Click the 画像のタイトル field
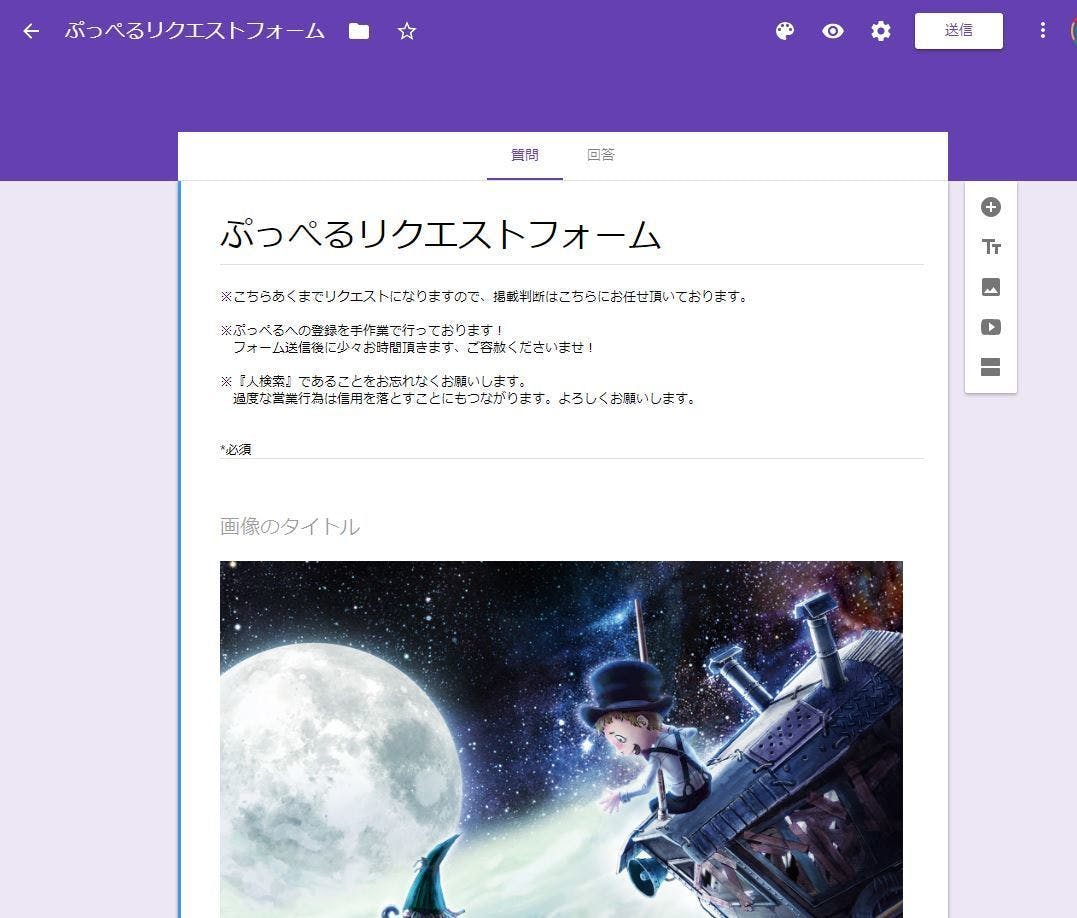This screenshot has width=1077, height=918. [290, 527]
